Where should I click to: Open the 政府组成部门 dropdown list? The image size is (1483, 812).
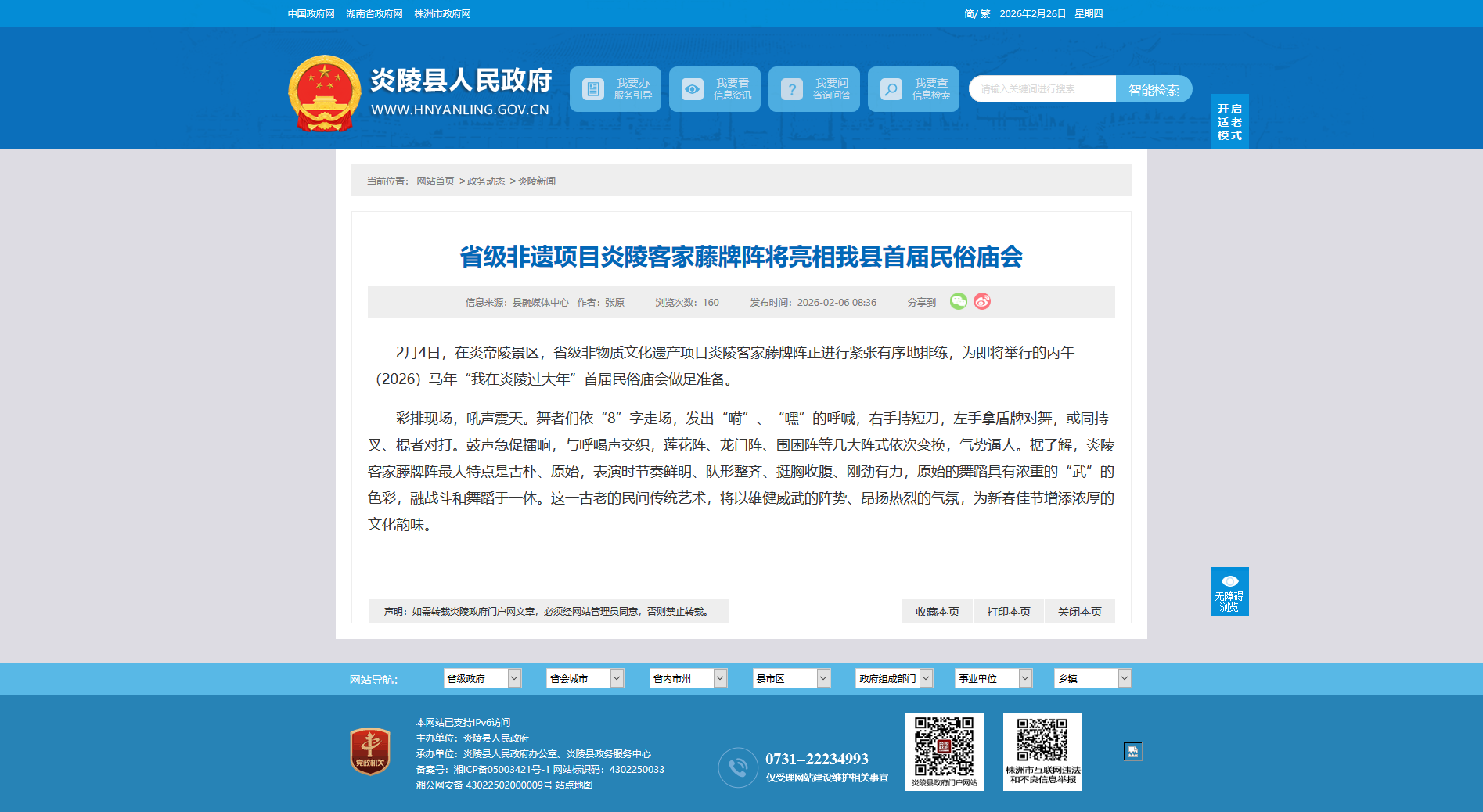pos(894,678)
